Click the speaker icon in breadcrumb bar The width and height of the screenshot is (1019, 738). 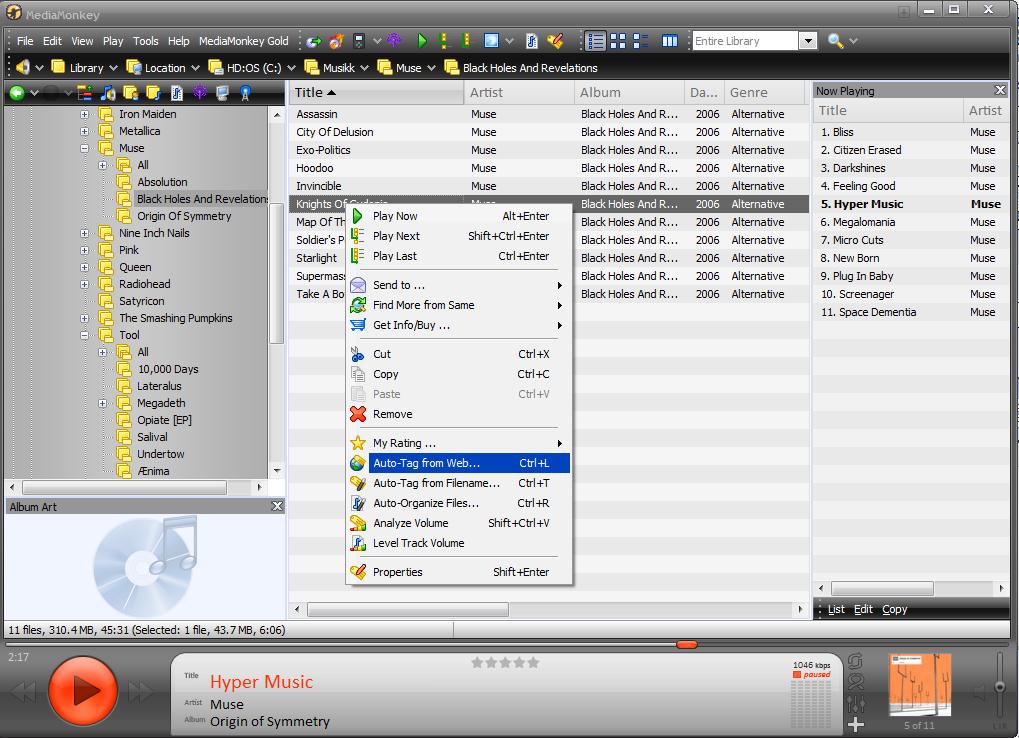[x=23, y=68]
